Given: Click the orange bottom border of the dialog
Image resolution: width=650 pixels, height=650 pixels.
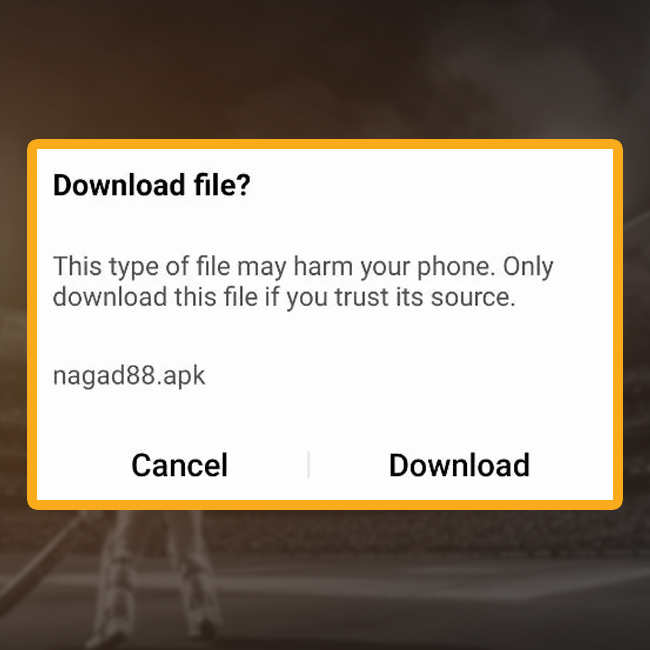Looking at the screenshot, I should [x=325, y=505].
